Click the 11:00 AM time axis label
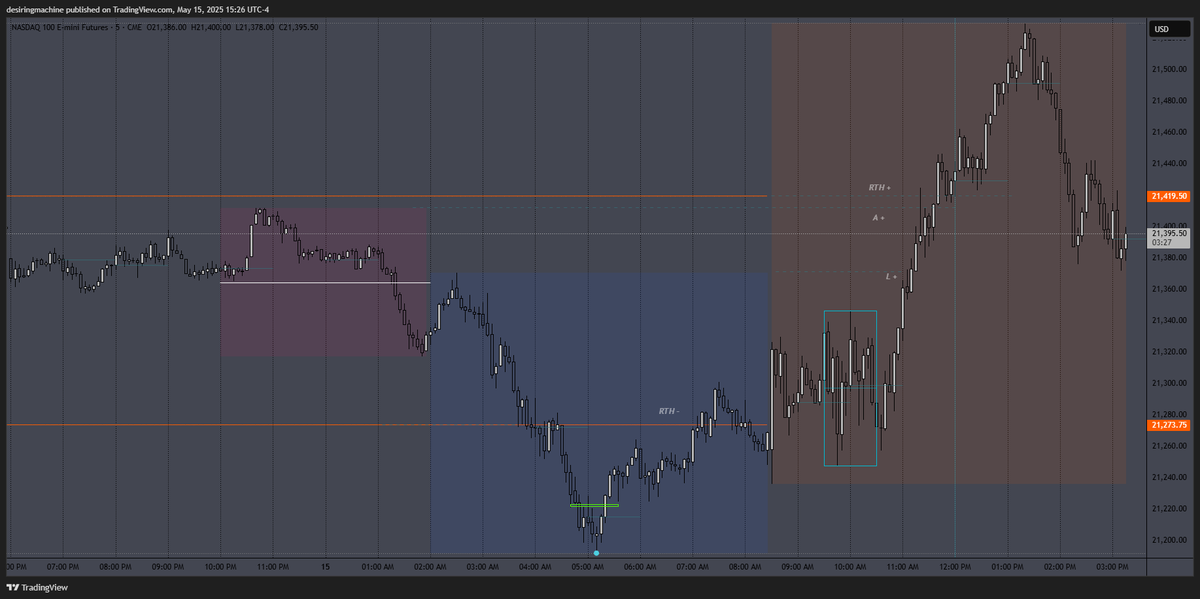Screen dimensions: 1200x599 click(x=903, y=566)
